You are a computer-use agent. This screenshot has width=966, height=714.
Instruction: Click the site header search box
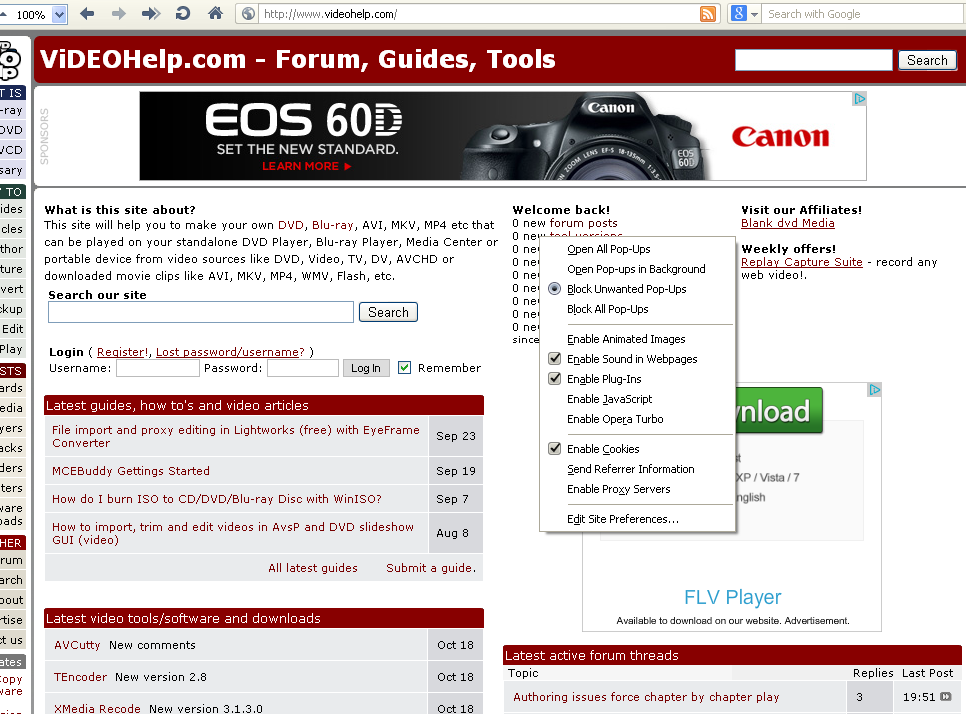pyautogui.click(x=813, y=60)
